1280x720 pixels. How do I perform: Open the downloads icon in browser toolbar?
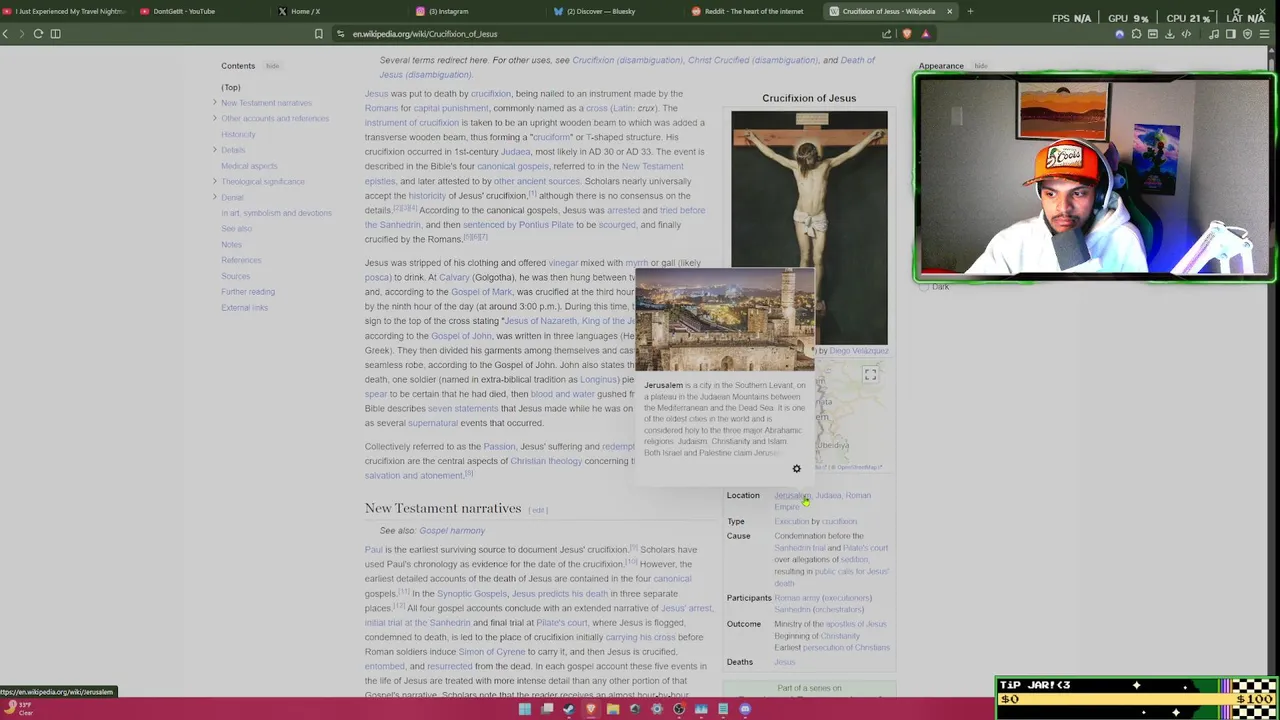point(1169,34)
